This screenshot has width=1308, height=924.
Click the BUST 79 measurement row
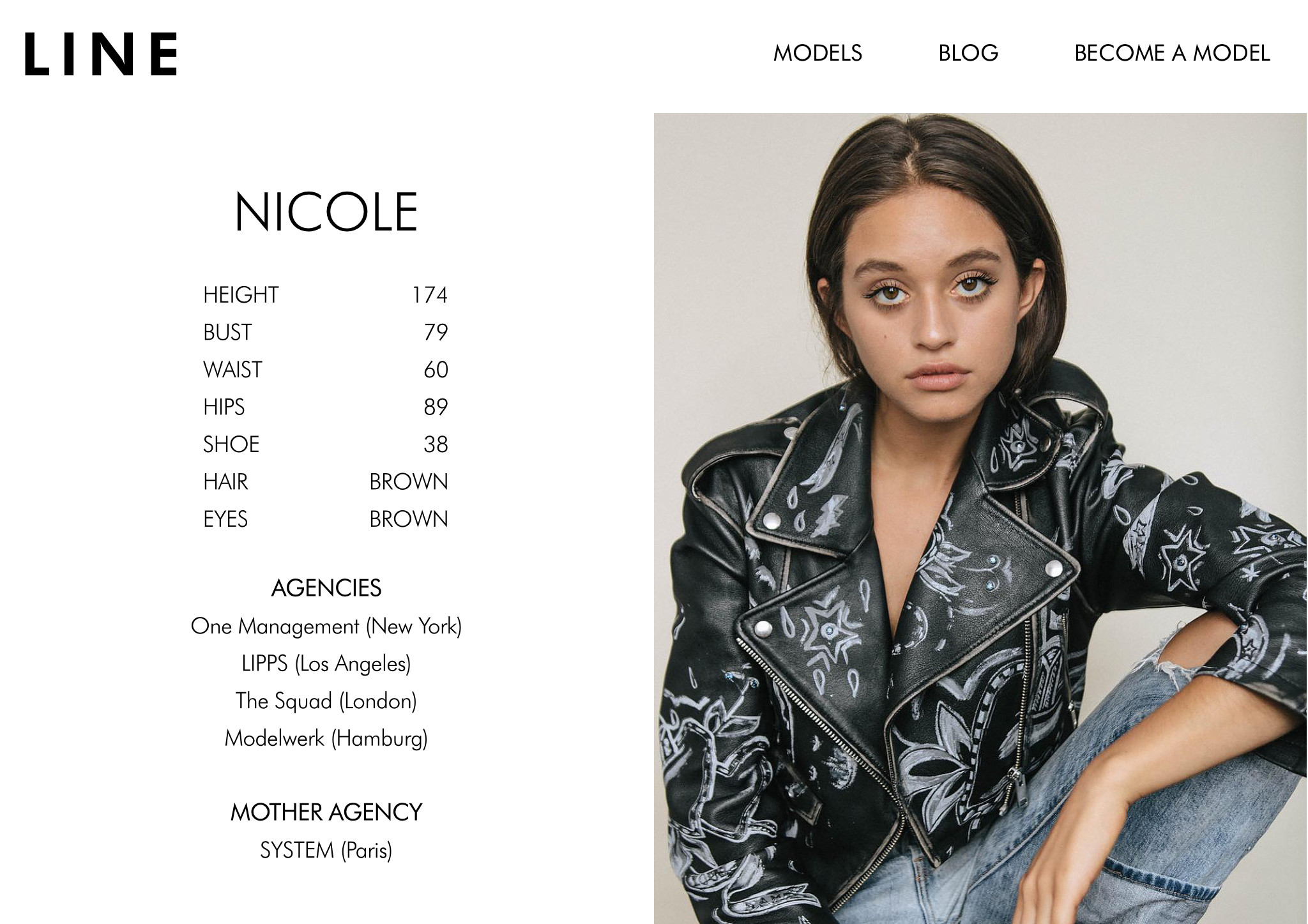point(326,332)
